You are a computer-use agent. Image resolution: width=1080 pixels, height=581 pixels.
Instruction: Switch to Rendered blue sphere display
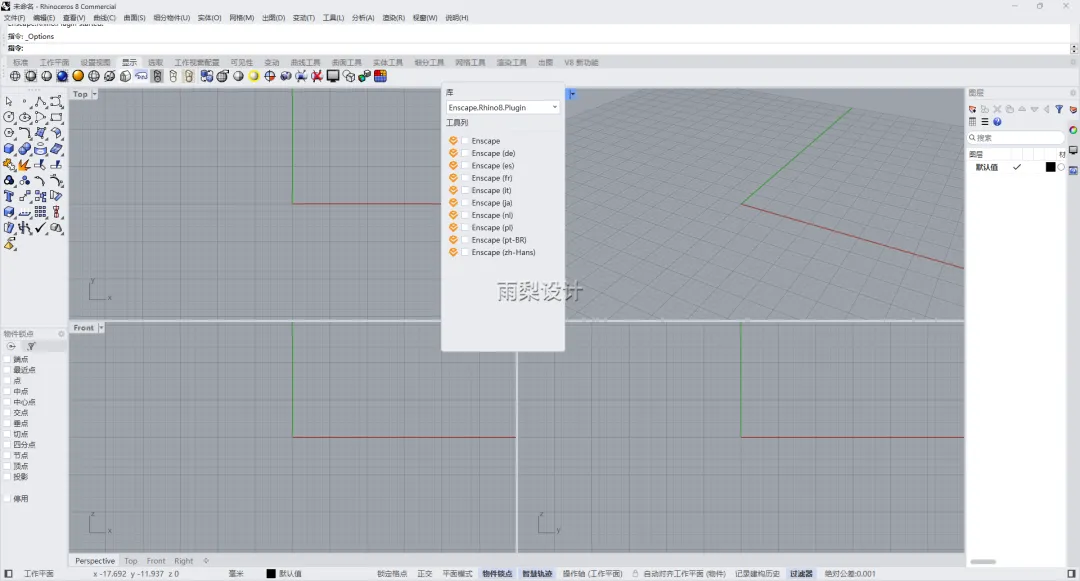(x=62, y=76)
